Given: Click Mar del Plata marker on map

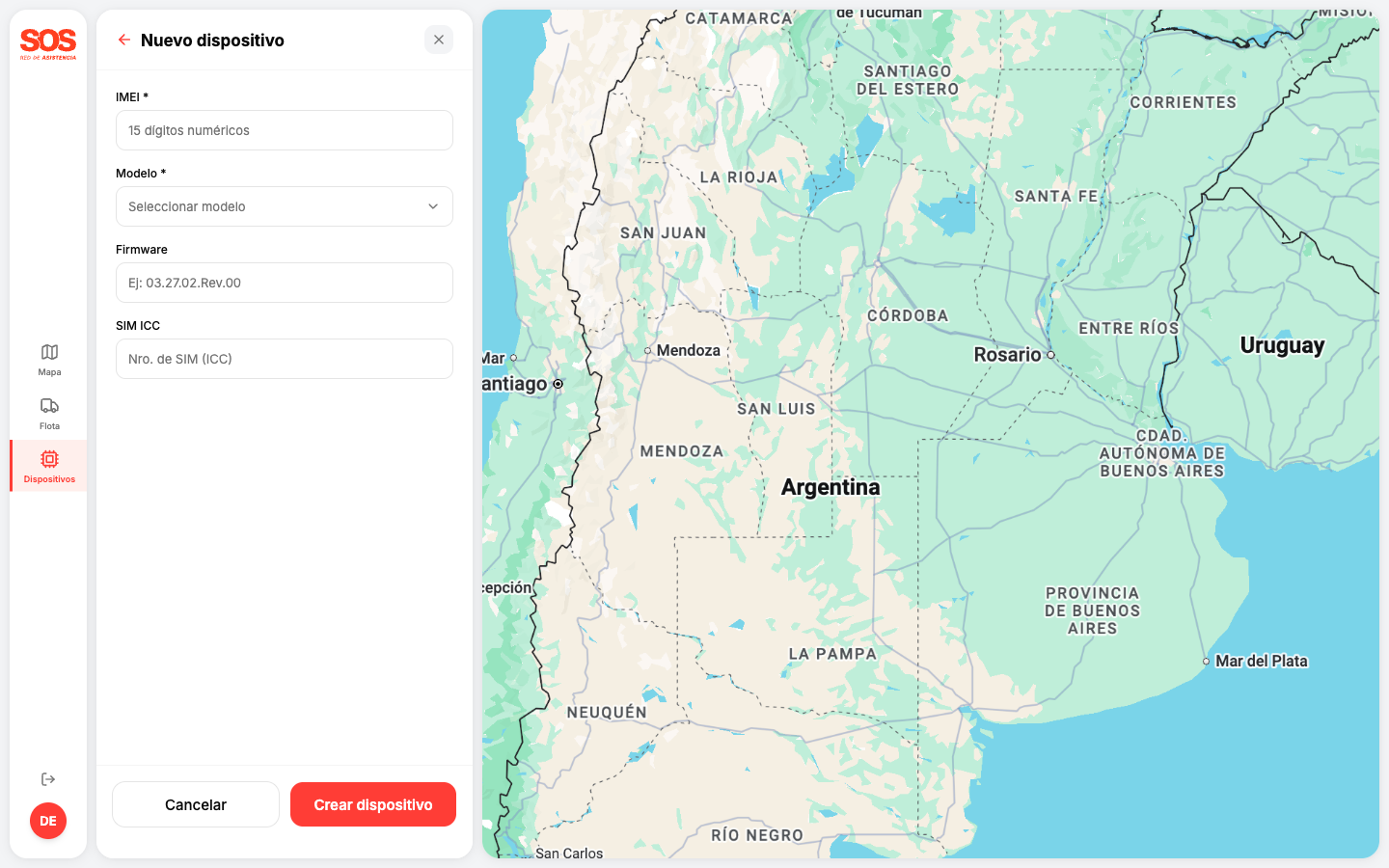Looking at the screenshot, I should tap(1206, 662).
